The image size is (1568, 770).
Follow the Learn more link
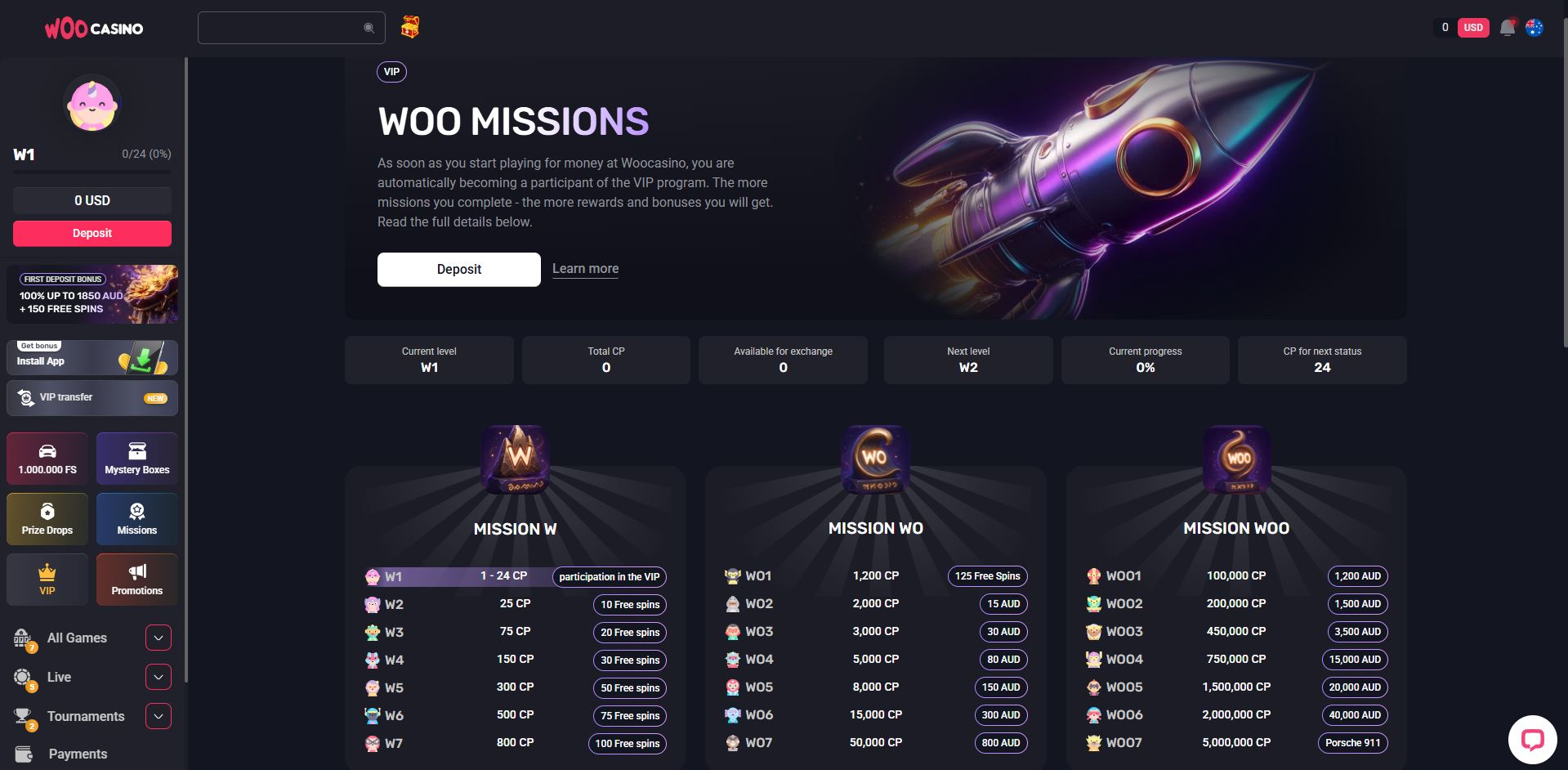click(x=585, y=269)
